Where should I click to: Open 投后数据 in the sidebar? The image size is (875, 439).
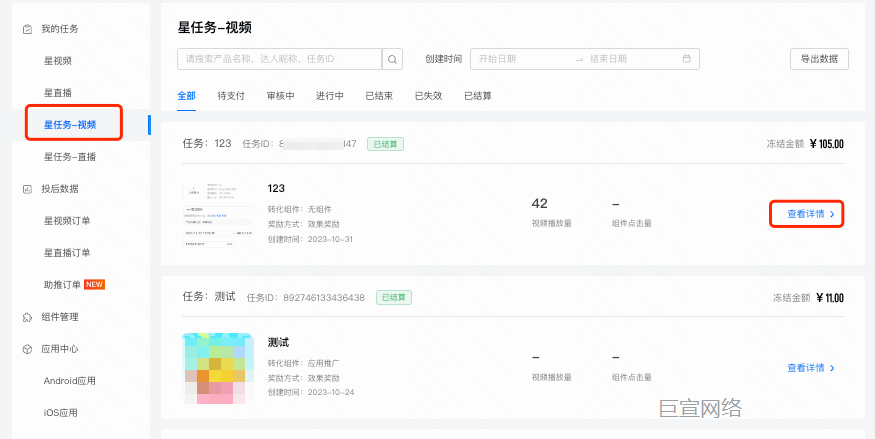(x=60, y=189)
